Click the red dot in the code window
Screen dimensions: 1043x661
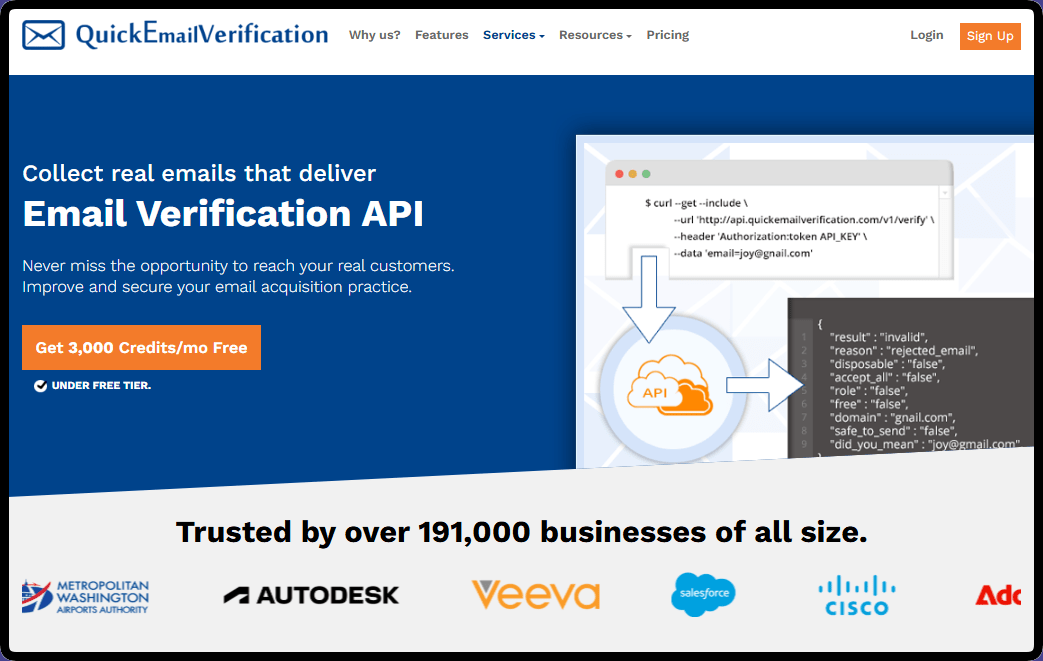click(619, 174)
